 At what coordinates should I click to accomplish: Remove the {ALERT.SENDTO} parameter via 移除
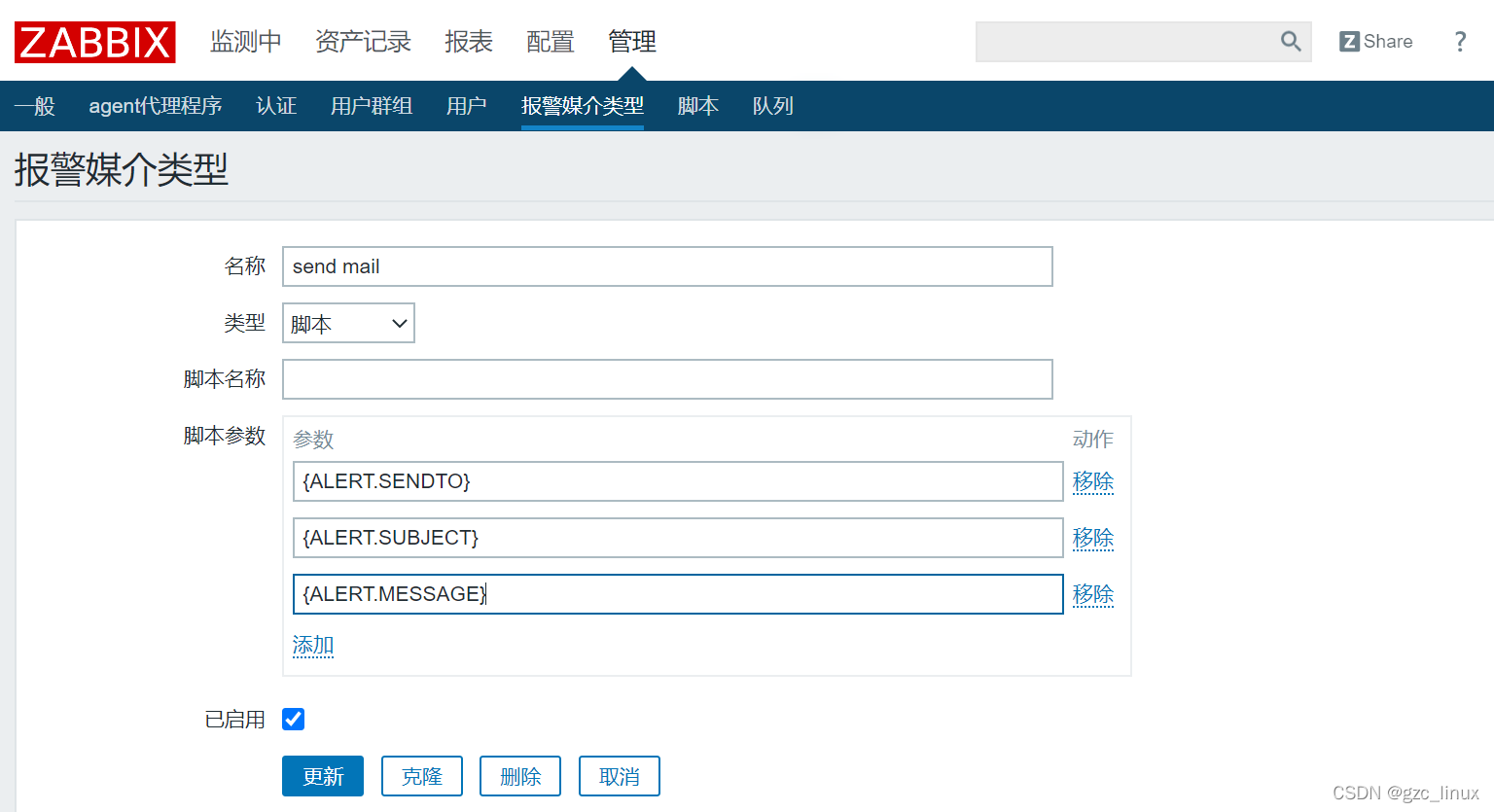[x=1093, y=481]
